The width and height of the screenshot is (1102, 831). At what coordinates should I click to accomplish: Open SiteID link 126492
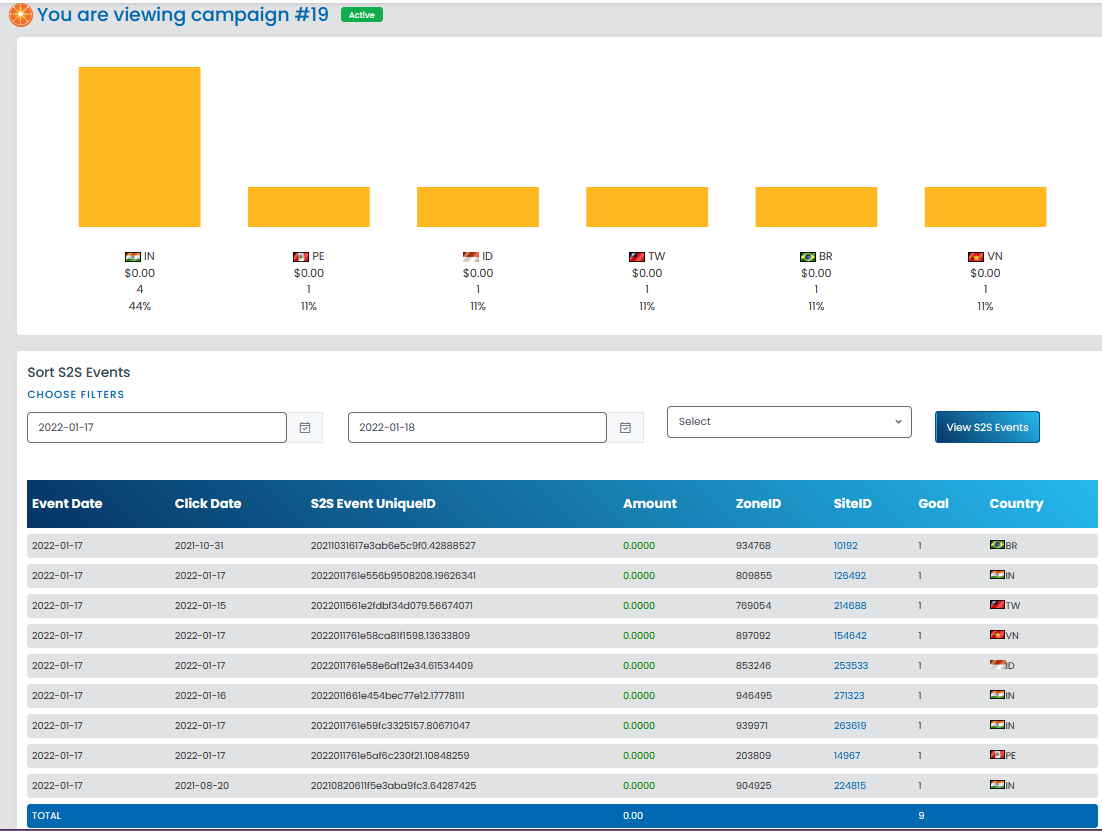pyautogui.click(x=849, y=576)
